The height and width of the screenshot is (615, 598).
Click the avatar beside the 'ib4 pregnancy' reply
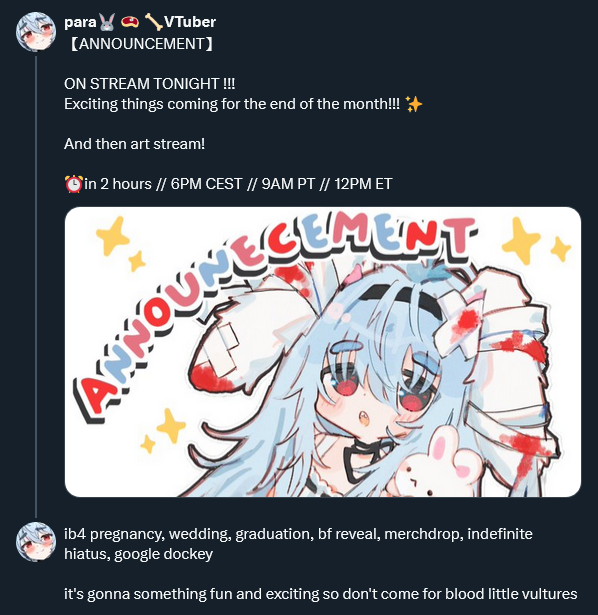pyautogui.click(x=36, y=542)
